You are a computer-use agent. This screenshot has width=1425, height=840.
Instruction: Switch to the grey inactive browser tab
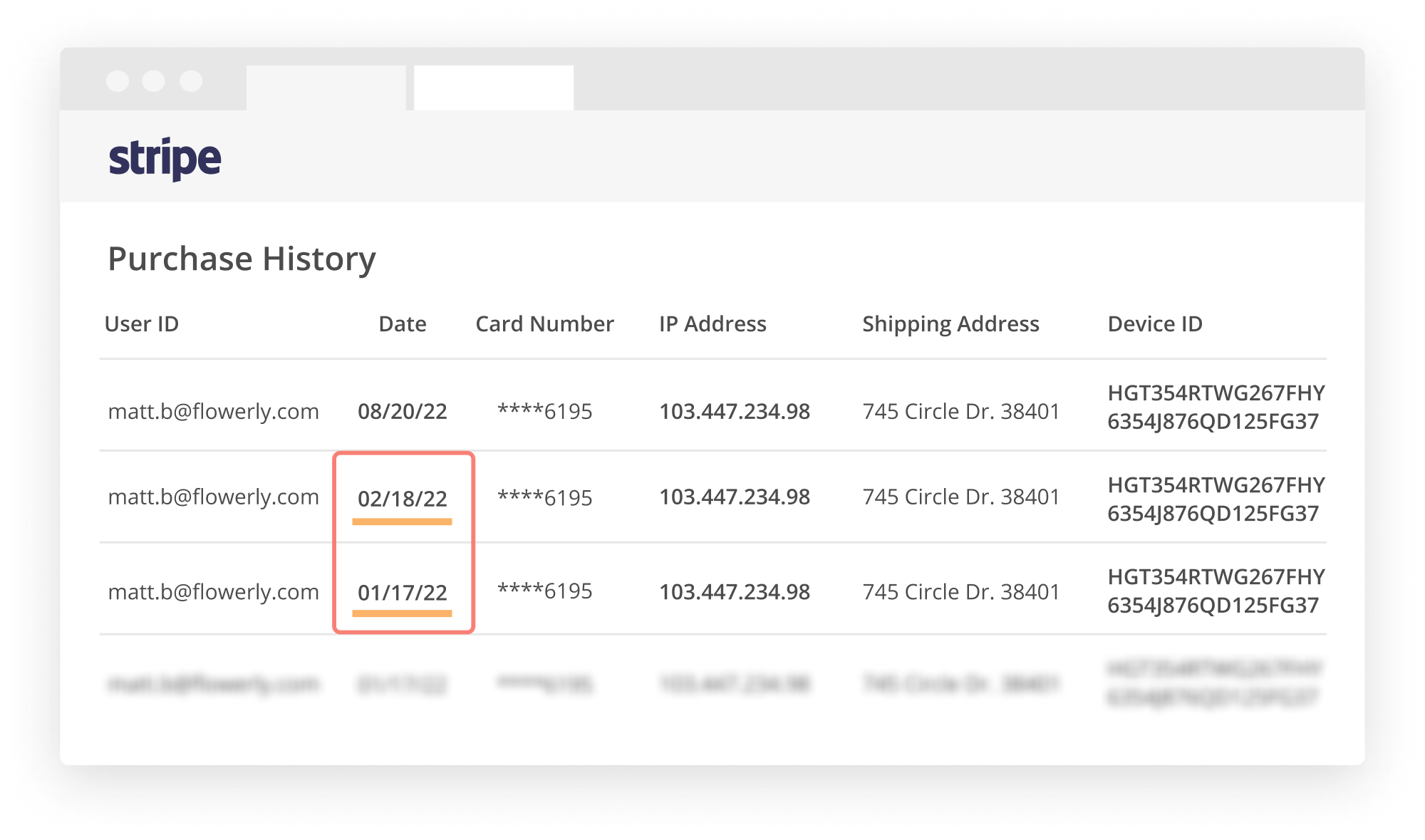[x=326, y=88]
